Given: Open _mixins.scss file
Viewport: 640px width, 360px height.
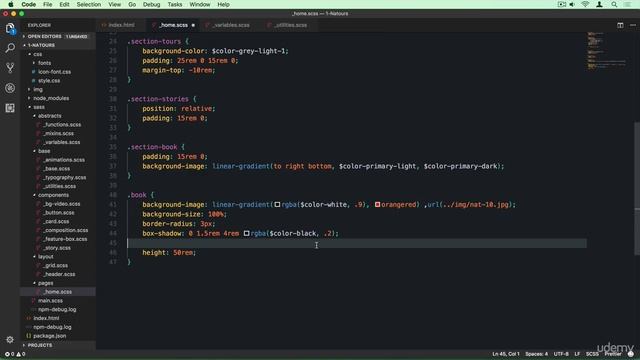Looking at the screenshot, I should [x=58, y=133].
